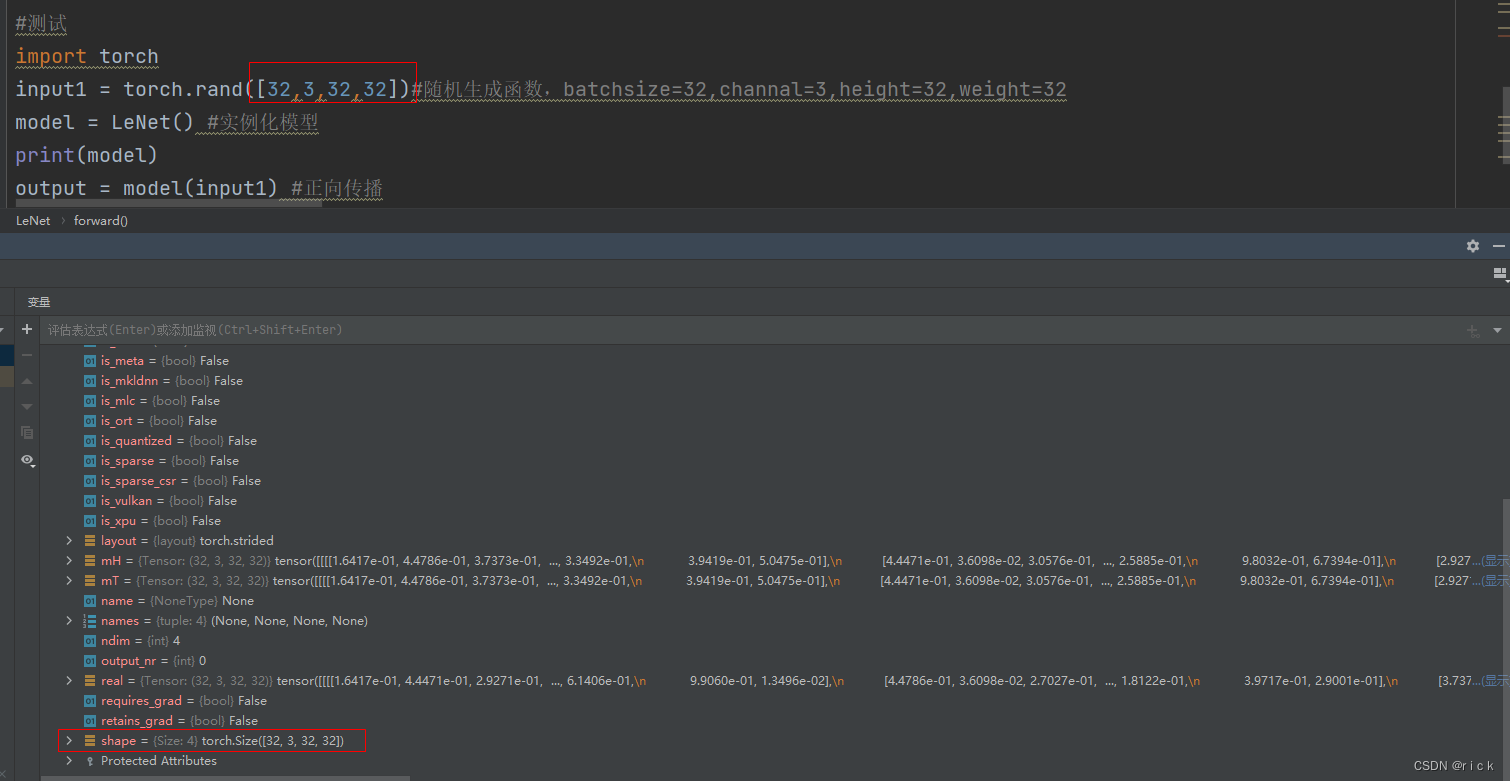Viewport: 1510px width, 781px height.
Task: Expand the layout variable node
Action: point(69,541)
